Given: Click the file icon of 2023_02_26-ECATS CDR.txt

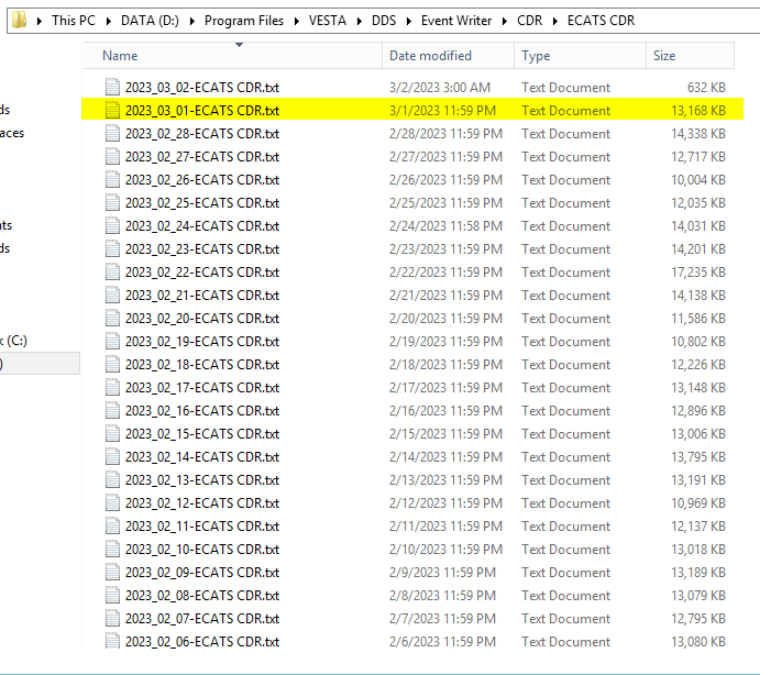Looking at the screenshot, I should pyautogui.click(x=112, y=180).
